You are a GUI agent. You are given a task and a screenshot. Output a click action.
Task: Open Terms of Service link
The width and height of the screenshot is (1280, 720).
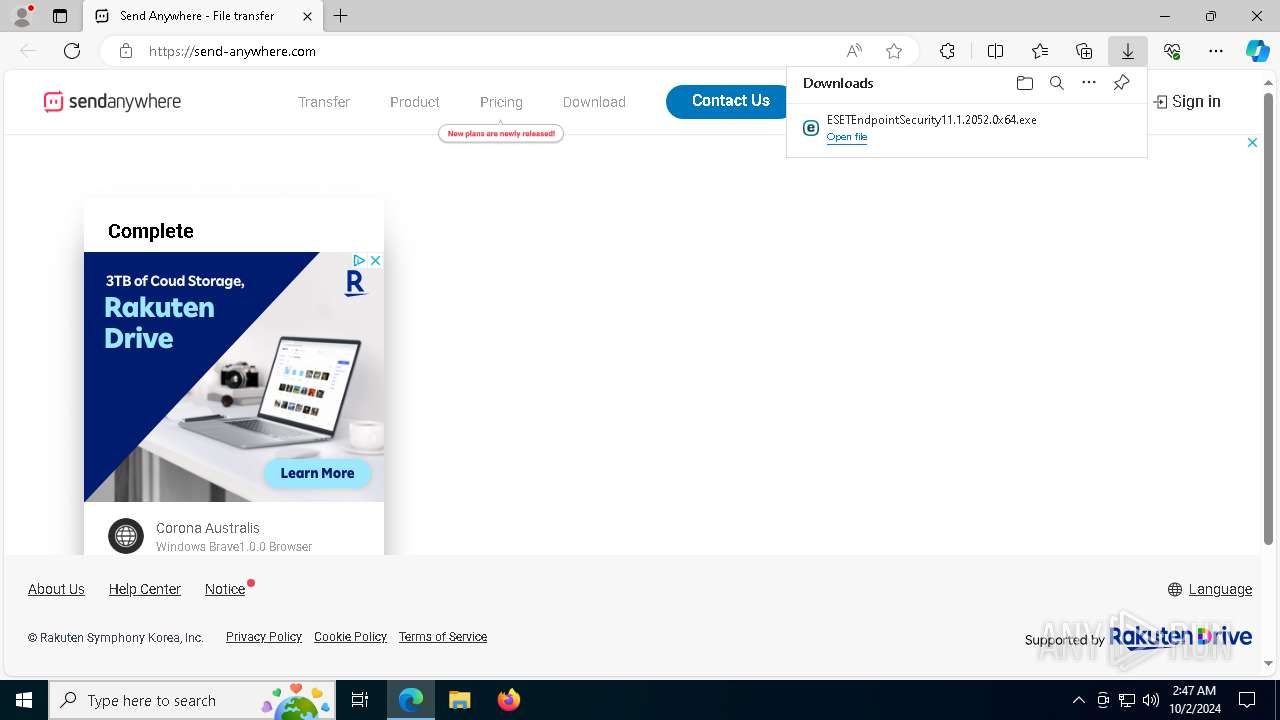tap(443, 637)
